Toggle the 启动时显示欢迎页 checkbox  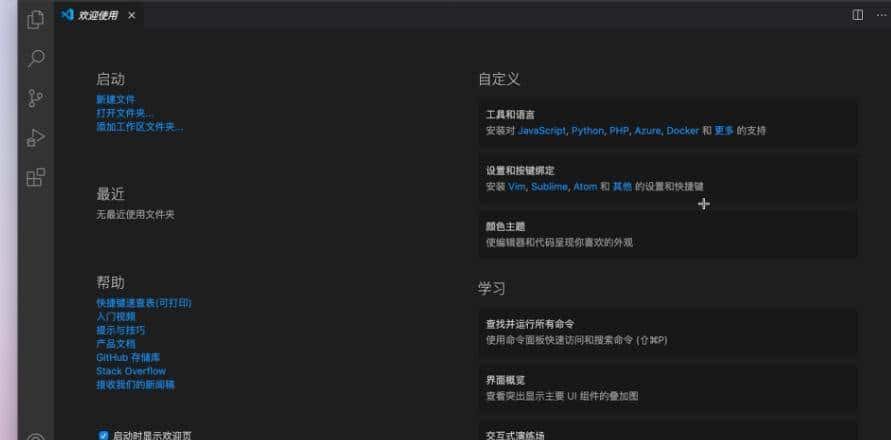[x=103, y=435]
